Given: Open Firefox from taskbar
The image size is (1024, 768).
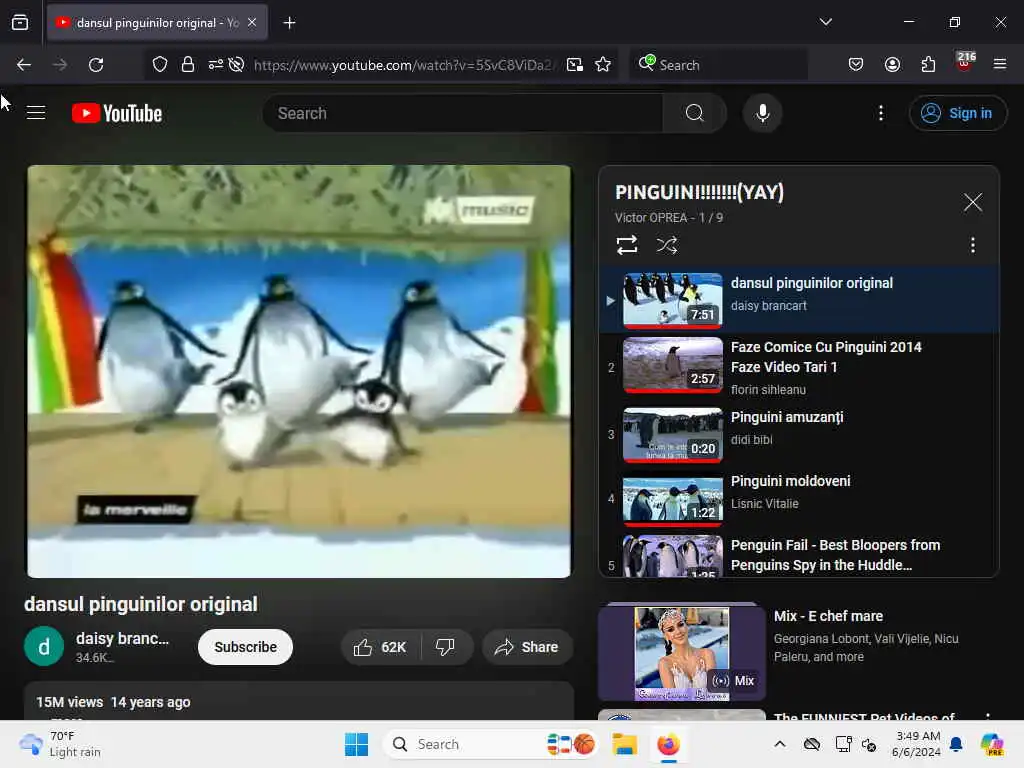Looking at the screenshot, I should 668,744.
